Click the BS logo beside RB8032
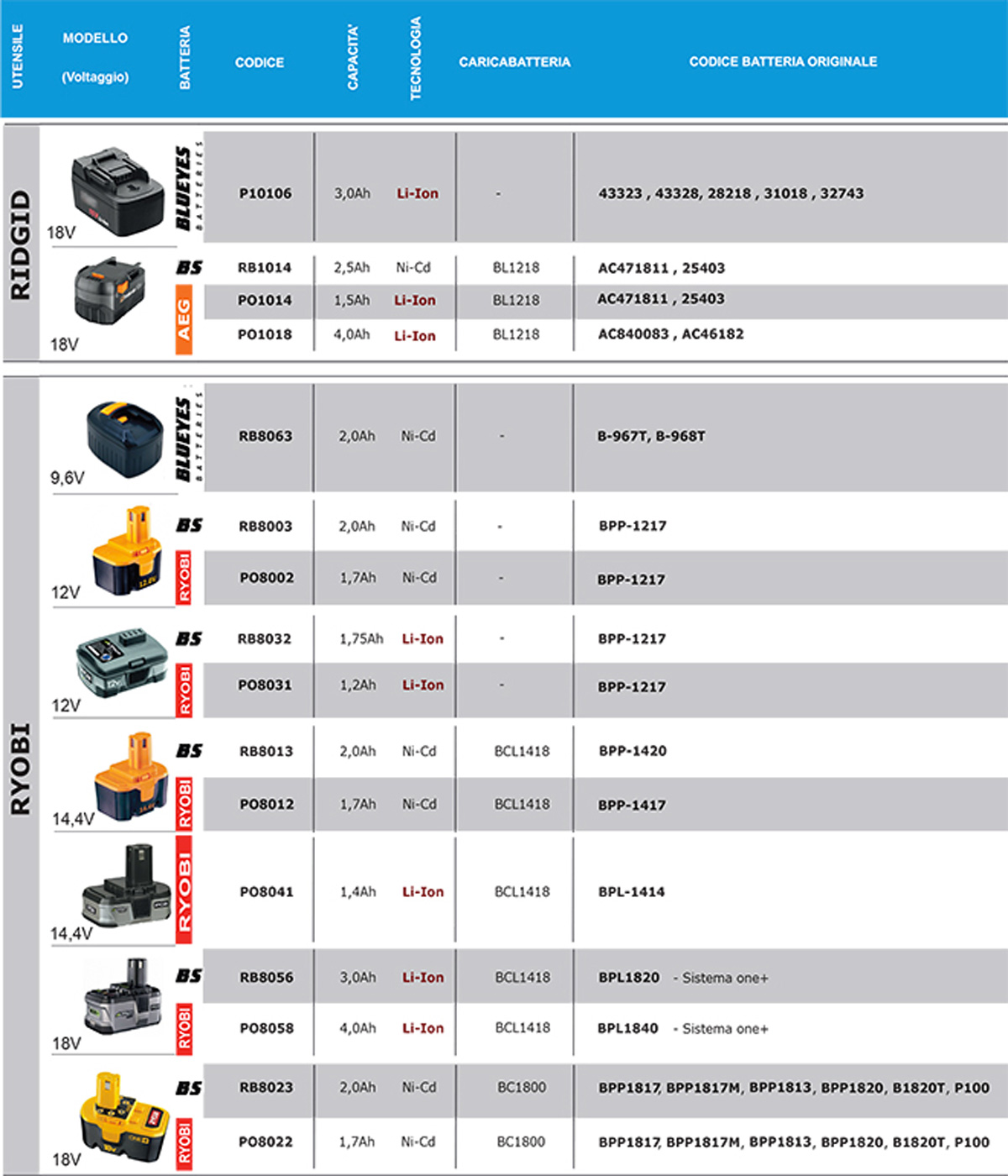The height and width of the screenshot is (1176, 1008). (x=189, y=638)
